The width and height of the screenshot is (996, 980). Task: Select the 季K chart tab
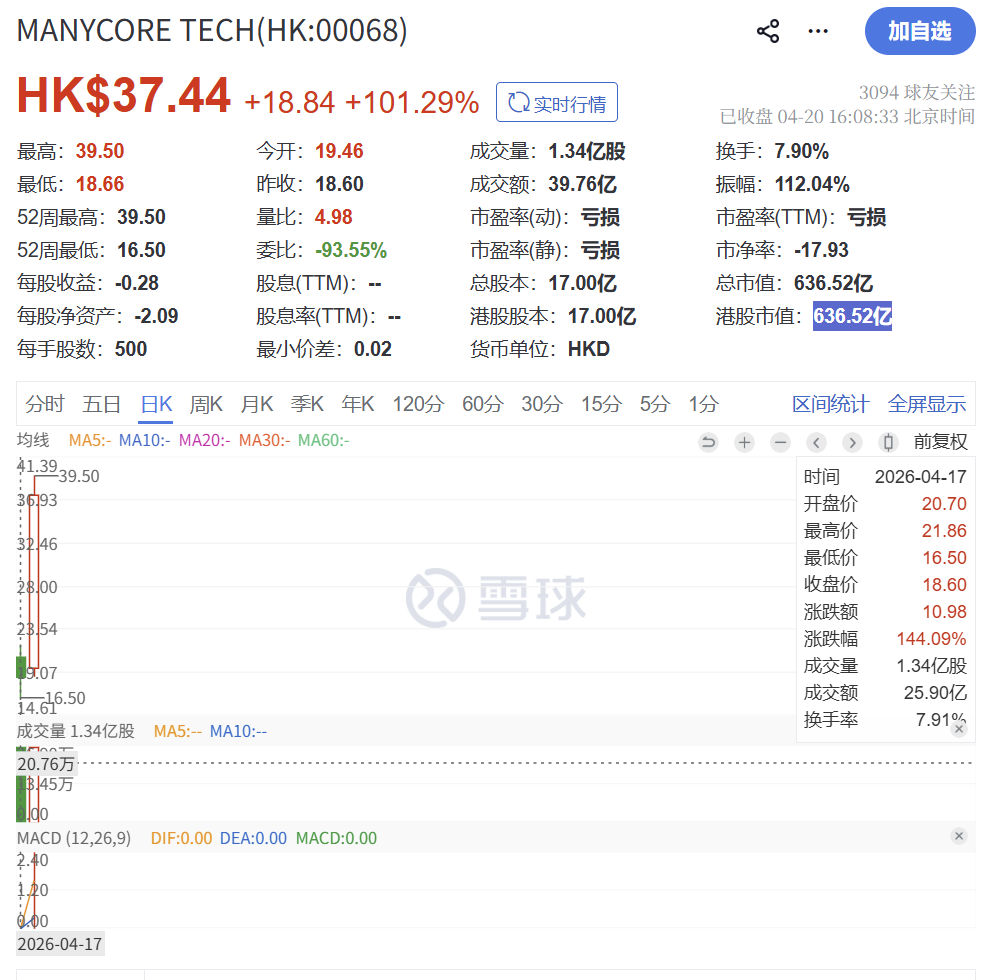click(307, 404)
